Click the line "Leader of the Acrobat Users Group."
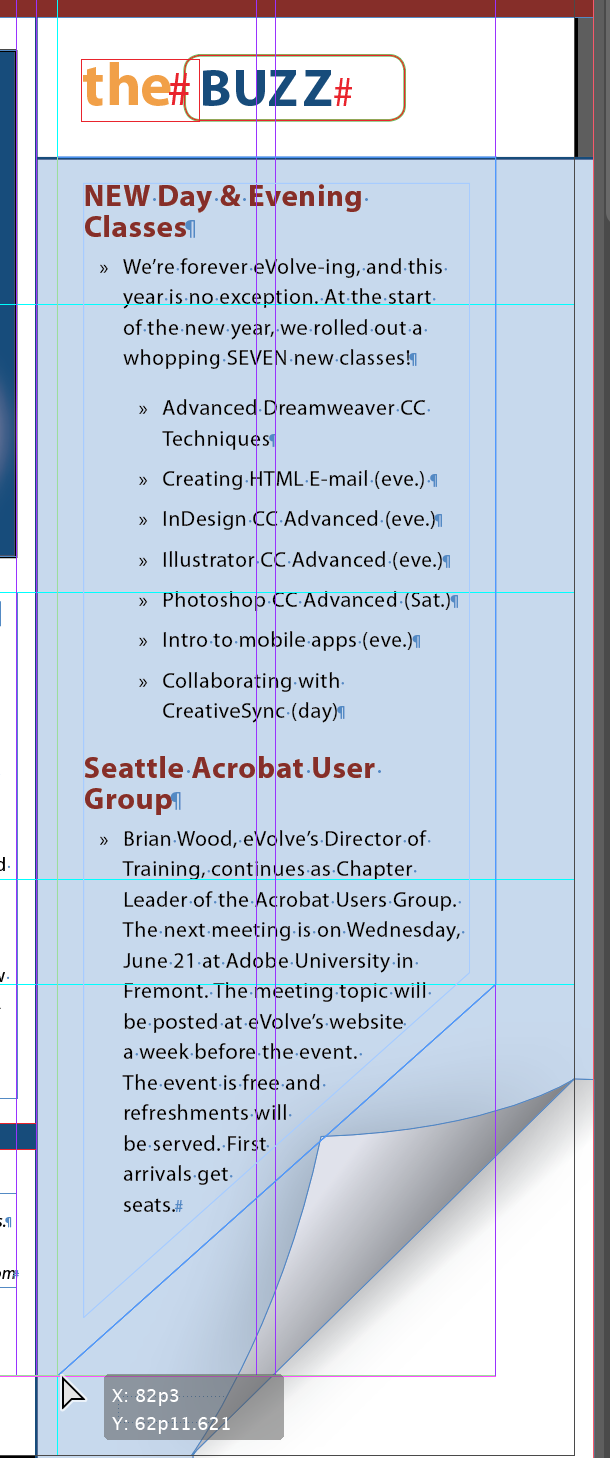 [x=290, y=900]
